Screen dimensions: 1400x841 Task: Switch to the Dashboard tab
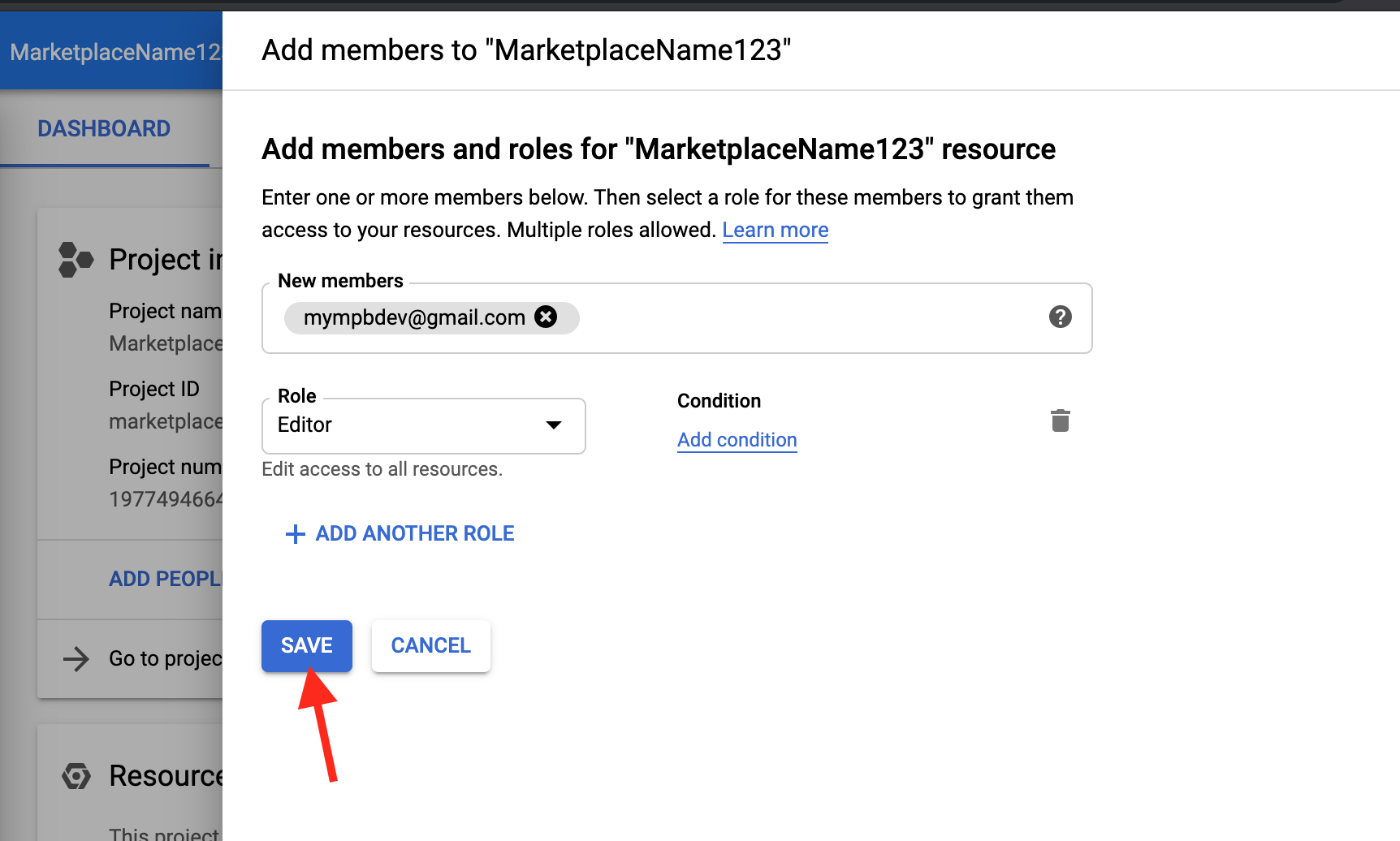coord(104,128)
